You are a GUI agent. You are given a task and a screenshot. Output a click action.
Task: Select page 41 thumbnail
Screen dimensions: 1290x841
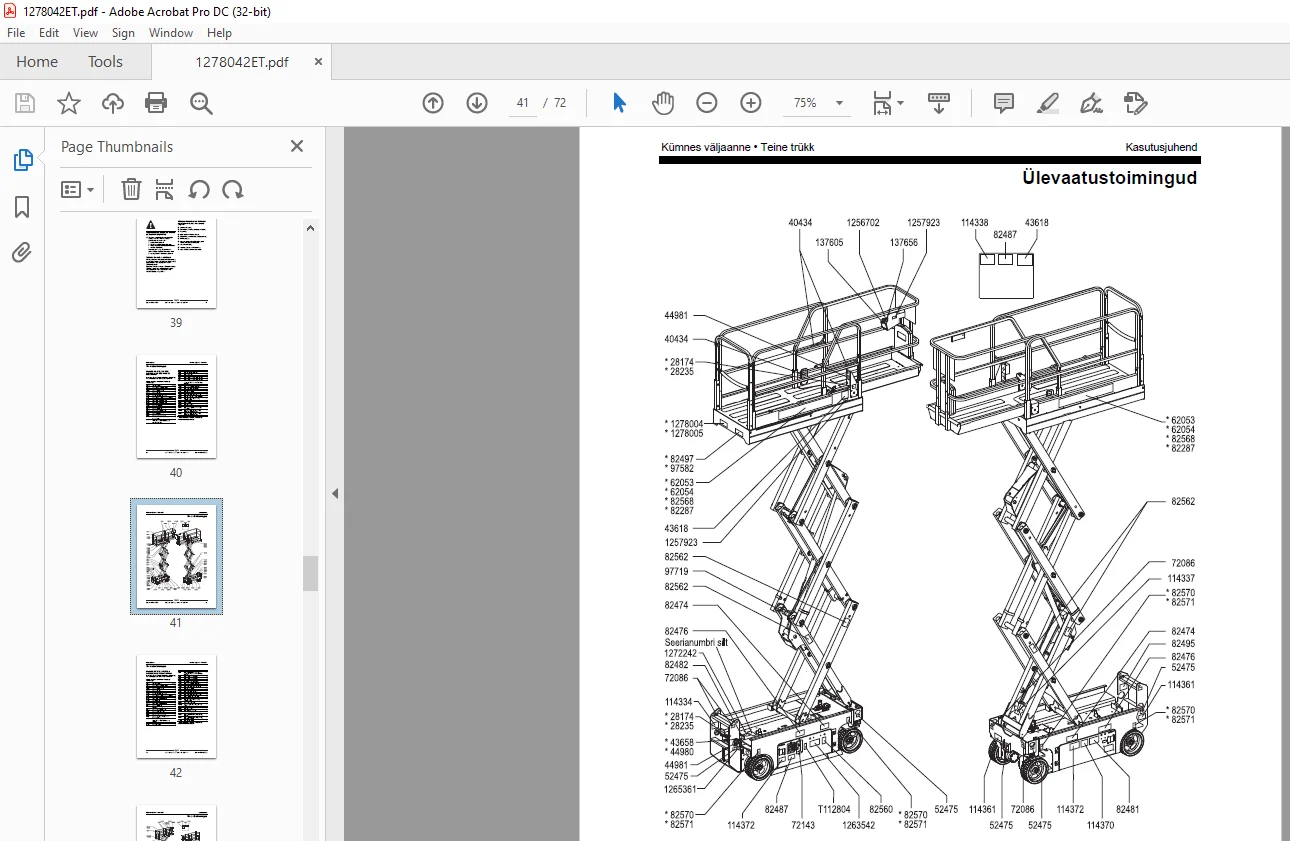176,556
